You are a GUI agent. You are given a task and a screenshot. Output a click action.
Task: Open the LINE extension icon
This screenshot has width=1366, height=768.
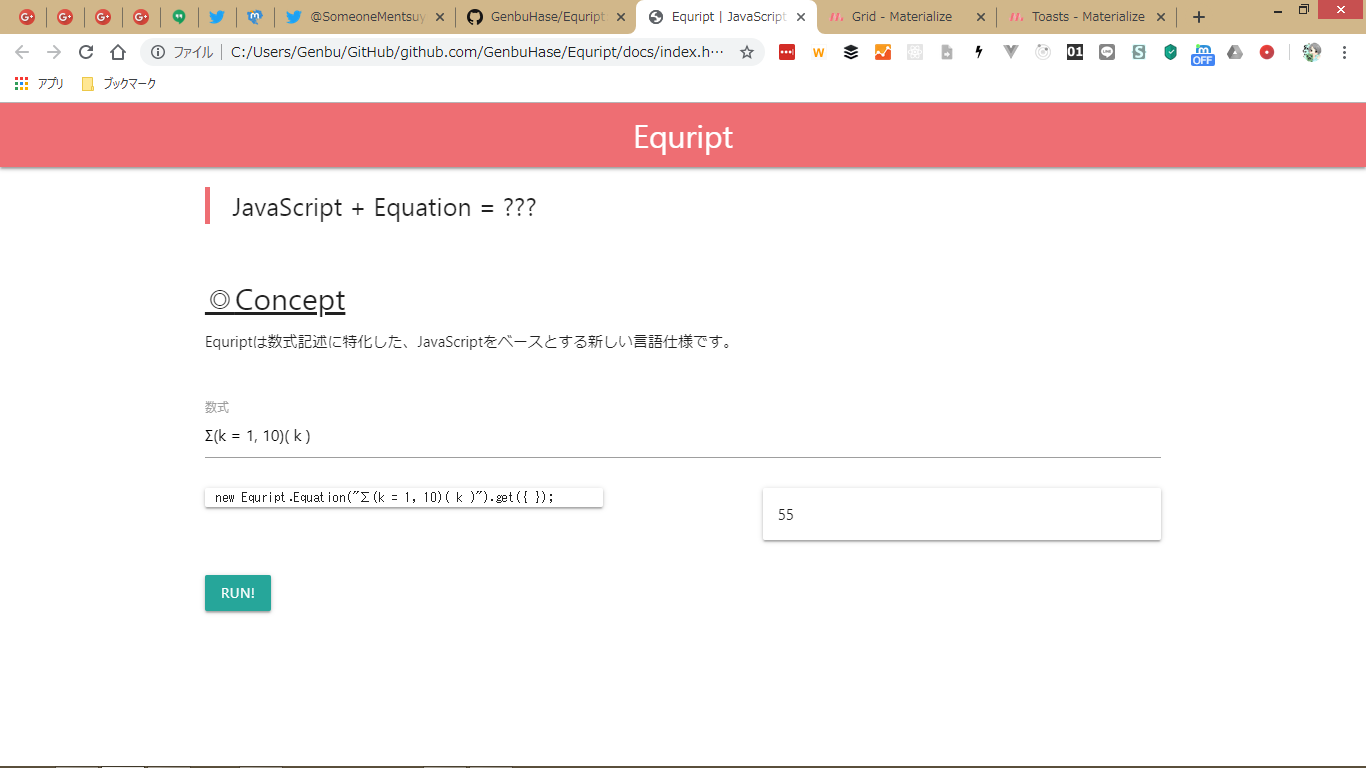1106,53
